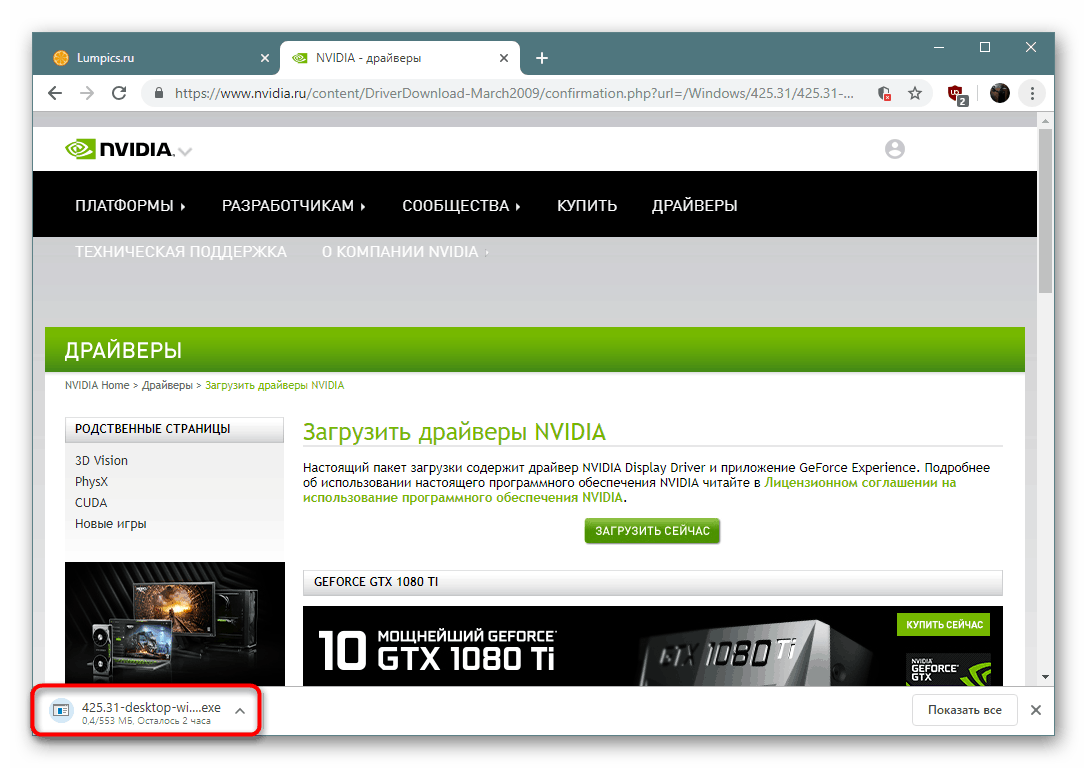Open the 3D Vision related page
Image resolution: width=1087 pixels, height=768 pixels.
coord(101,460)
